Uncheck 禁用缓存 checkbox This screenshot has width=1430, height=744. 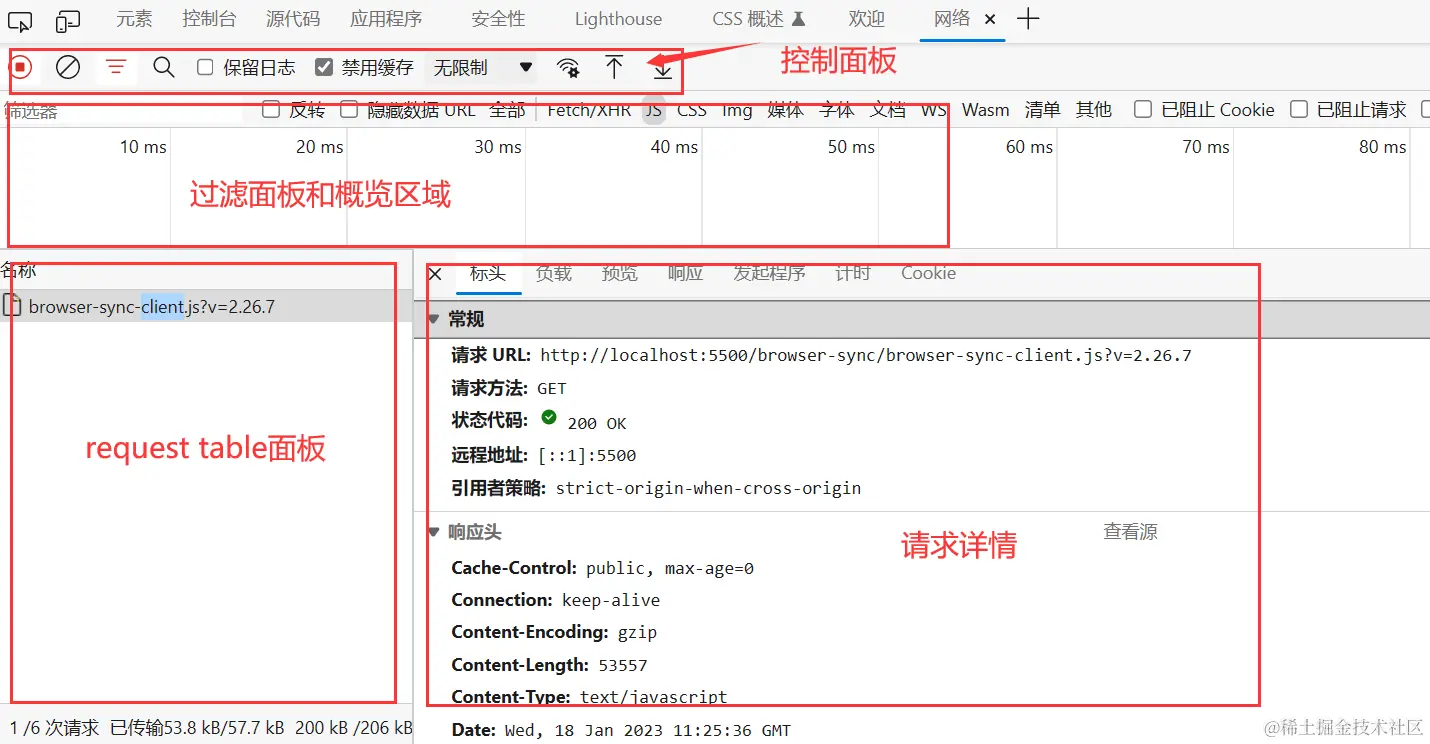323,67
